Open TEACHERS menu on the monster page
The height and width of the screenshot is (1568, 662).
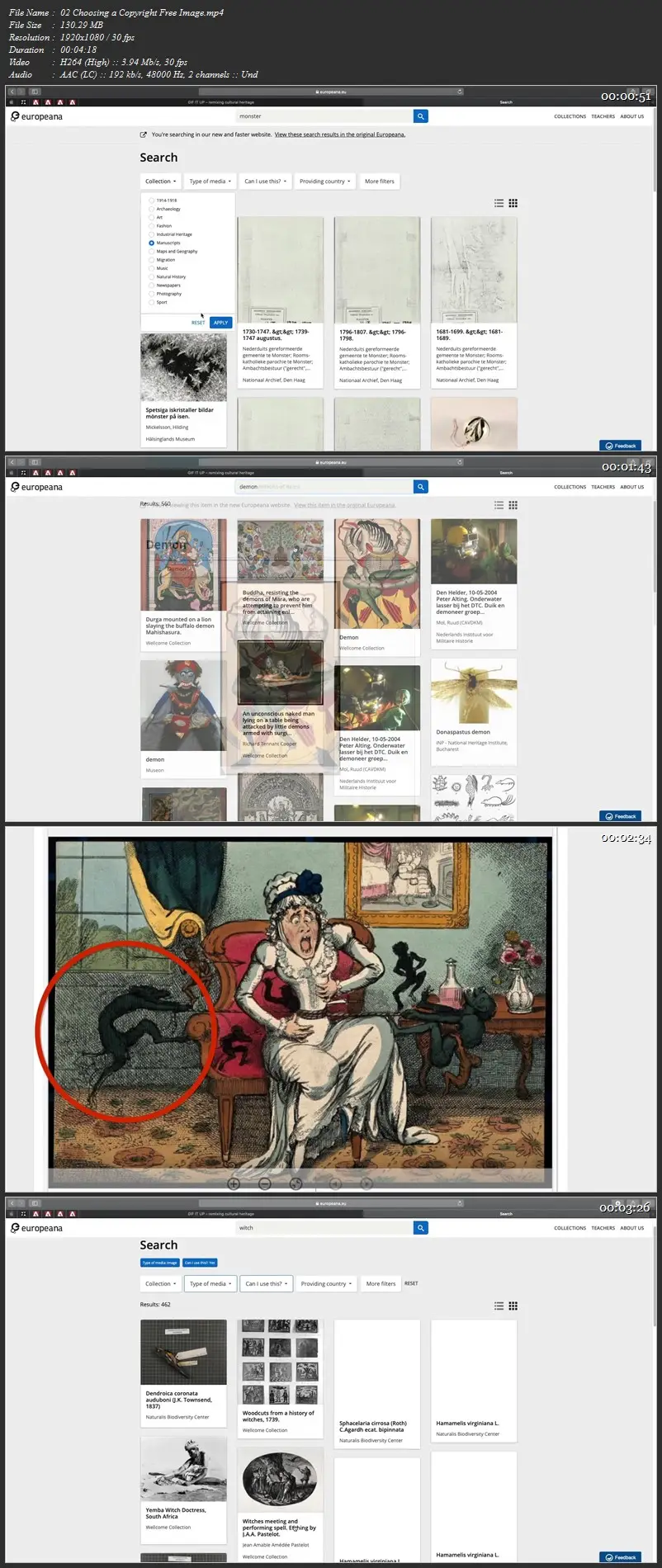coord(603,116)
